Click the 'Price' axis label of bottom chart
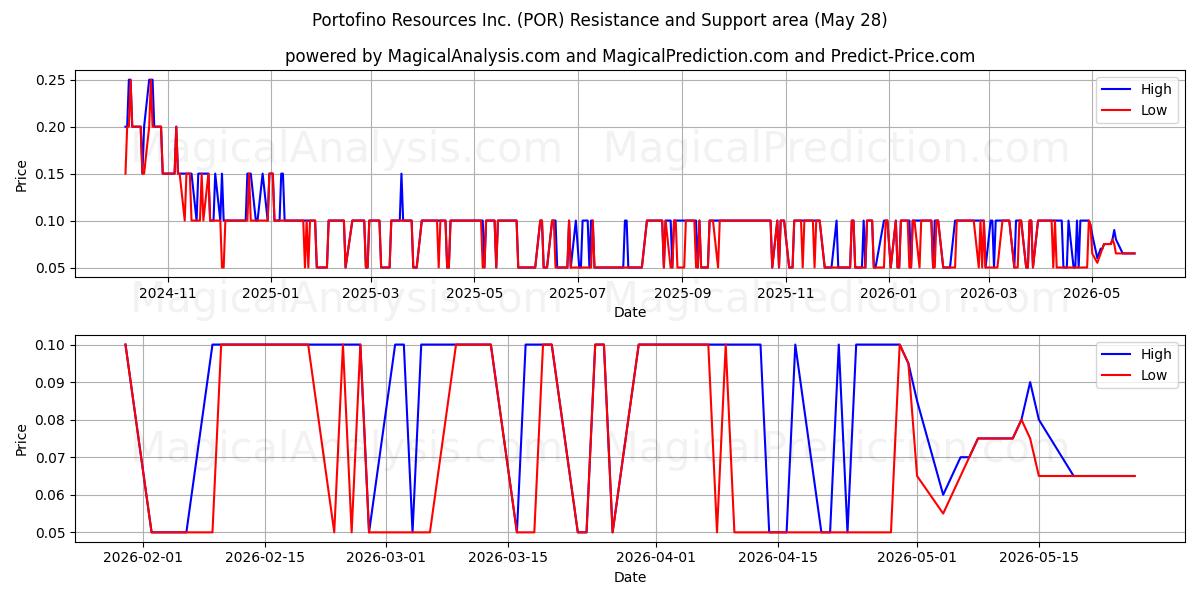 coord(22,439)
